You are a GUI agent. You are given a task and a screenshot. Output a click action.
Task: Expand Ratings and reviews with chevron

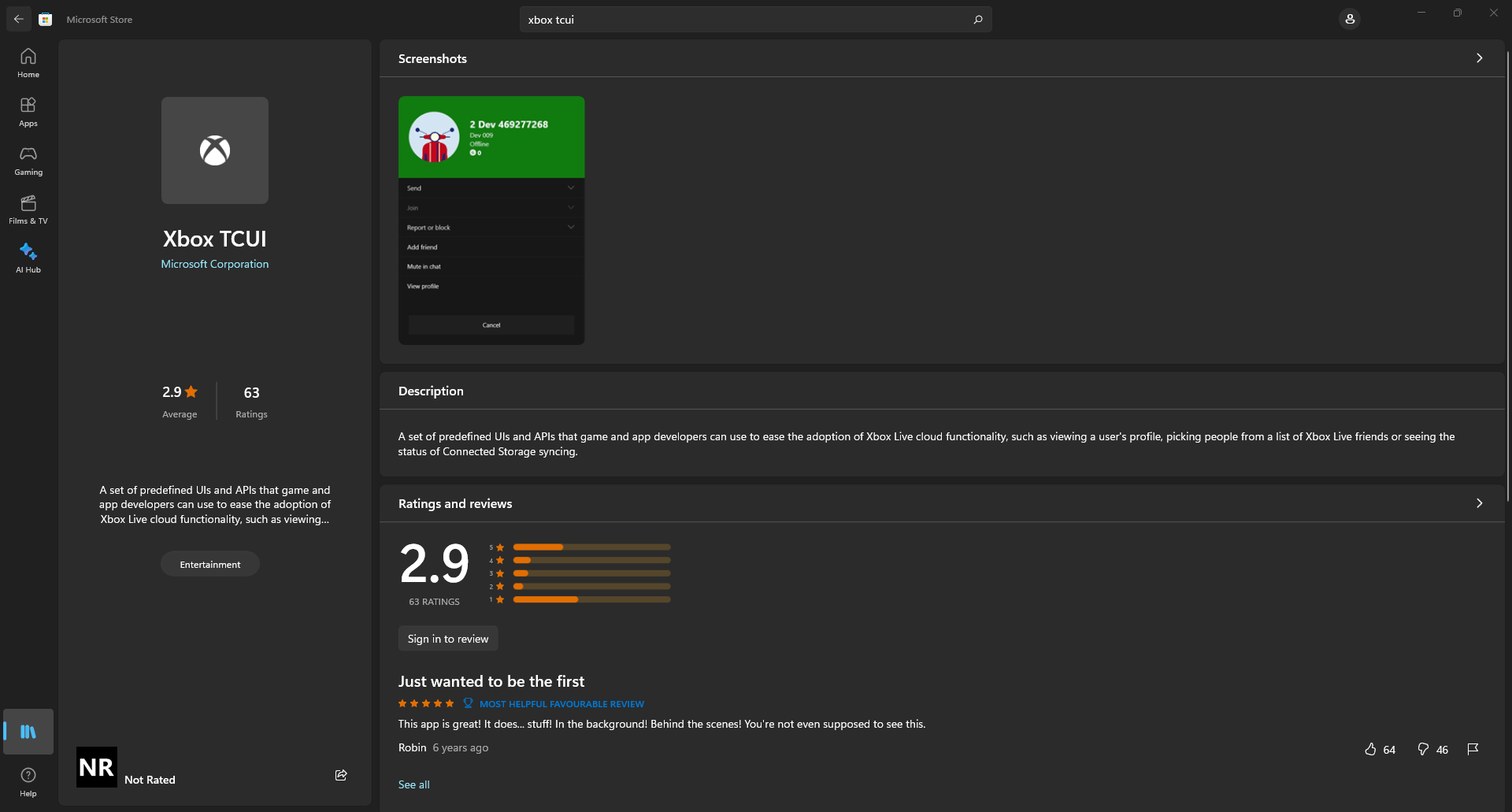point(1480,503)
